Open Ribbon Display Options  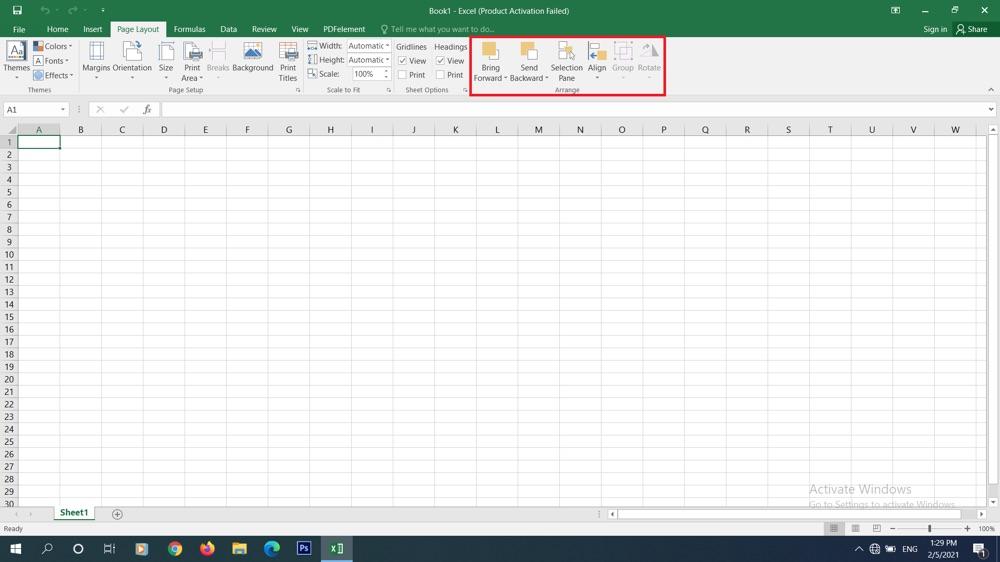click(x=895, y=10)
